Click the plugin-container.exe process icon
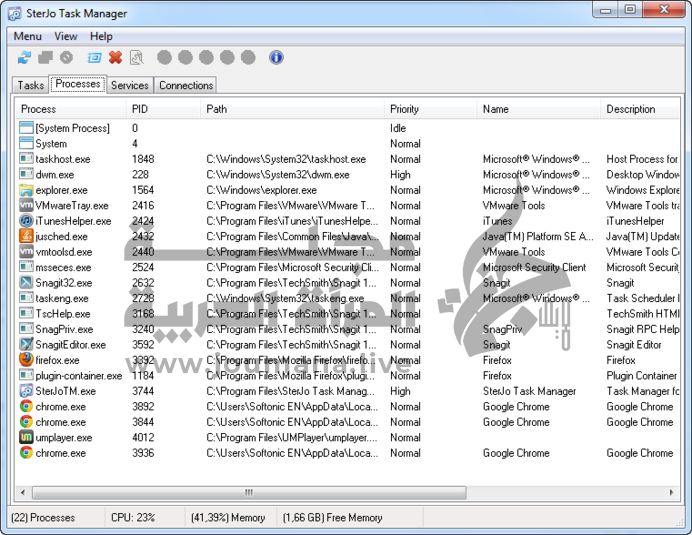 click(x=26, y=375)
